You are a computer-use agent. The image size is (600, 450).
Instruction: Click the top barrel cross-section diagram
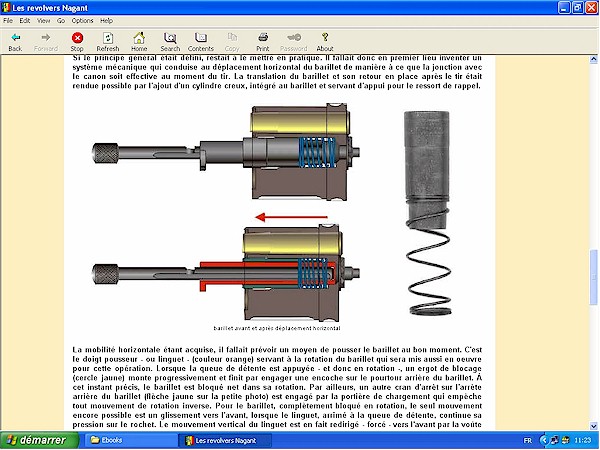click(x=226, y=152)
